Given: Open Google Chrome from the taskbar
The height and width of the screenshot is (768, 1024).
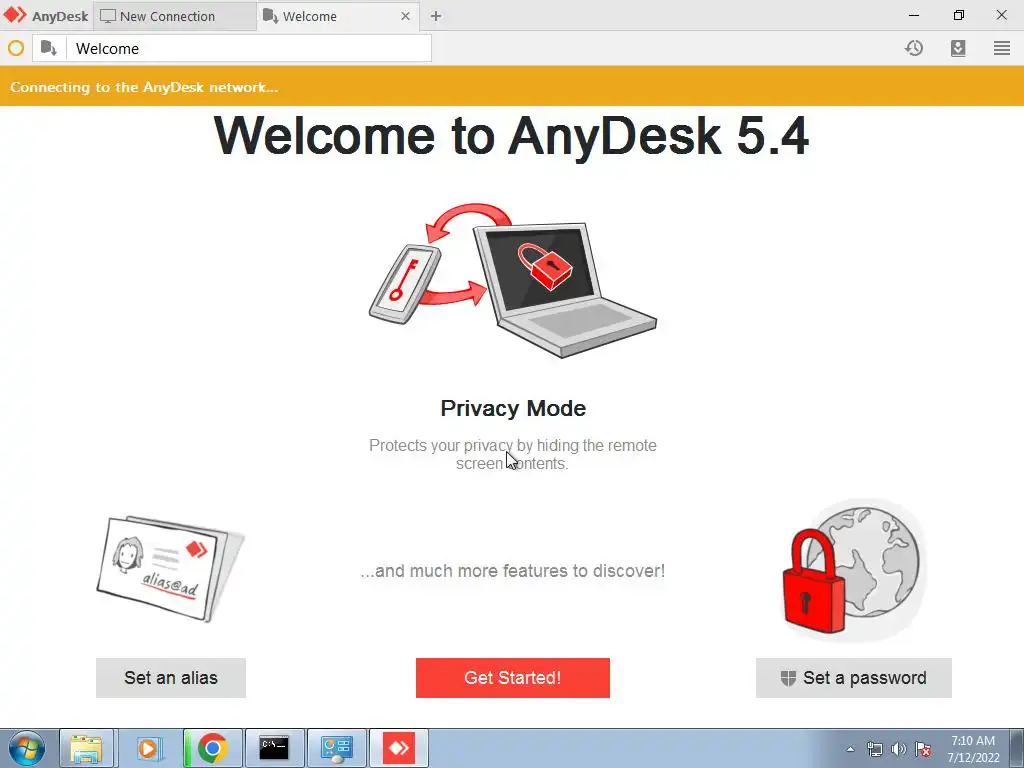Looking at the screenshot, I should (x=212, y=748).
